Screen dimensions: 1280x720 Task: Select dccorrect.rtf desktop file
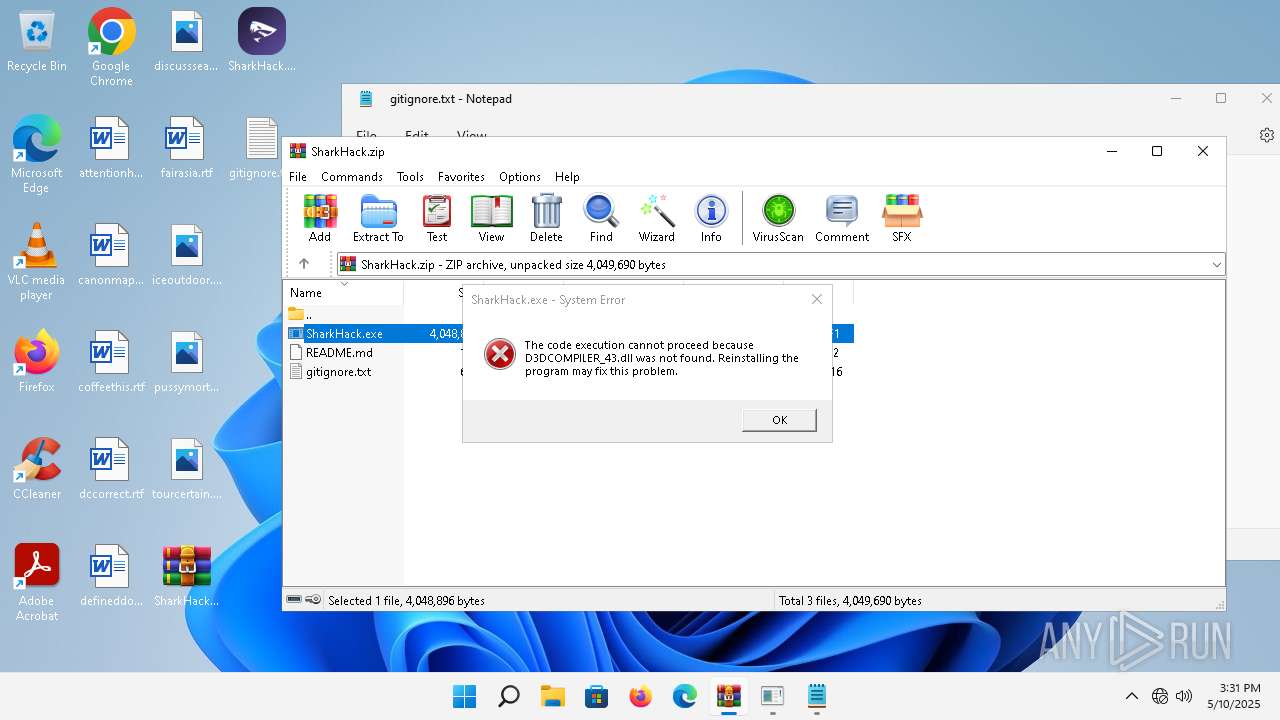click(x=111, y=468)
